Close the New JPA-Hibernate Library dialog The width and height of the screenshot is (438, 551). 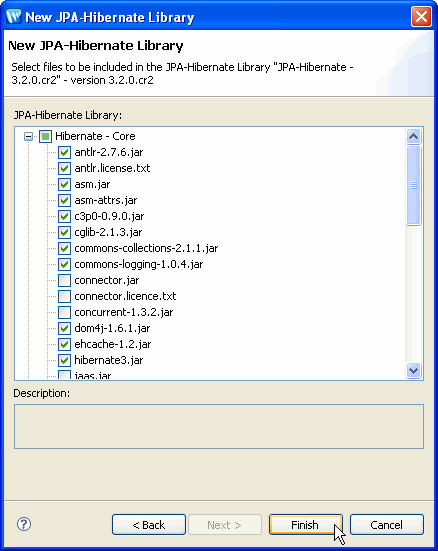[x=421, y=17]
